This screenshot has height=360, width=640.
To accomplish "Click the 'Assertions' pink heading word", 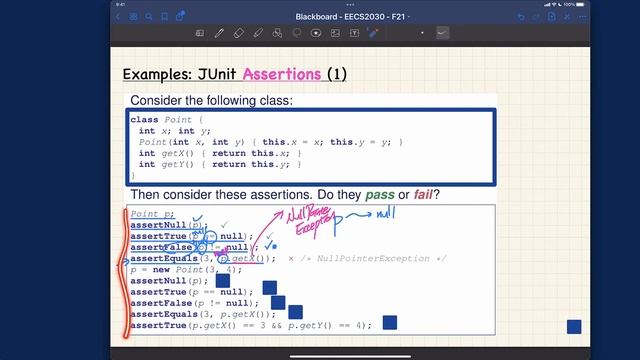I will [282, 74].
